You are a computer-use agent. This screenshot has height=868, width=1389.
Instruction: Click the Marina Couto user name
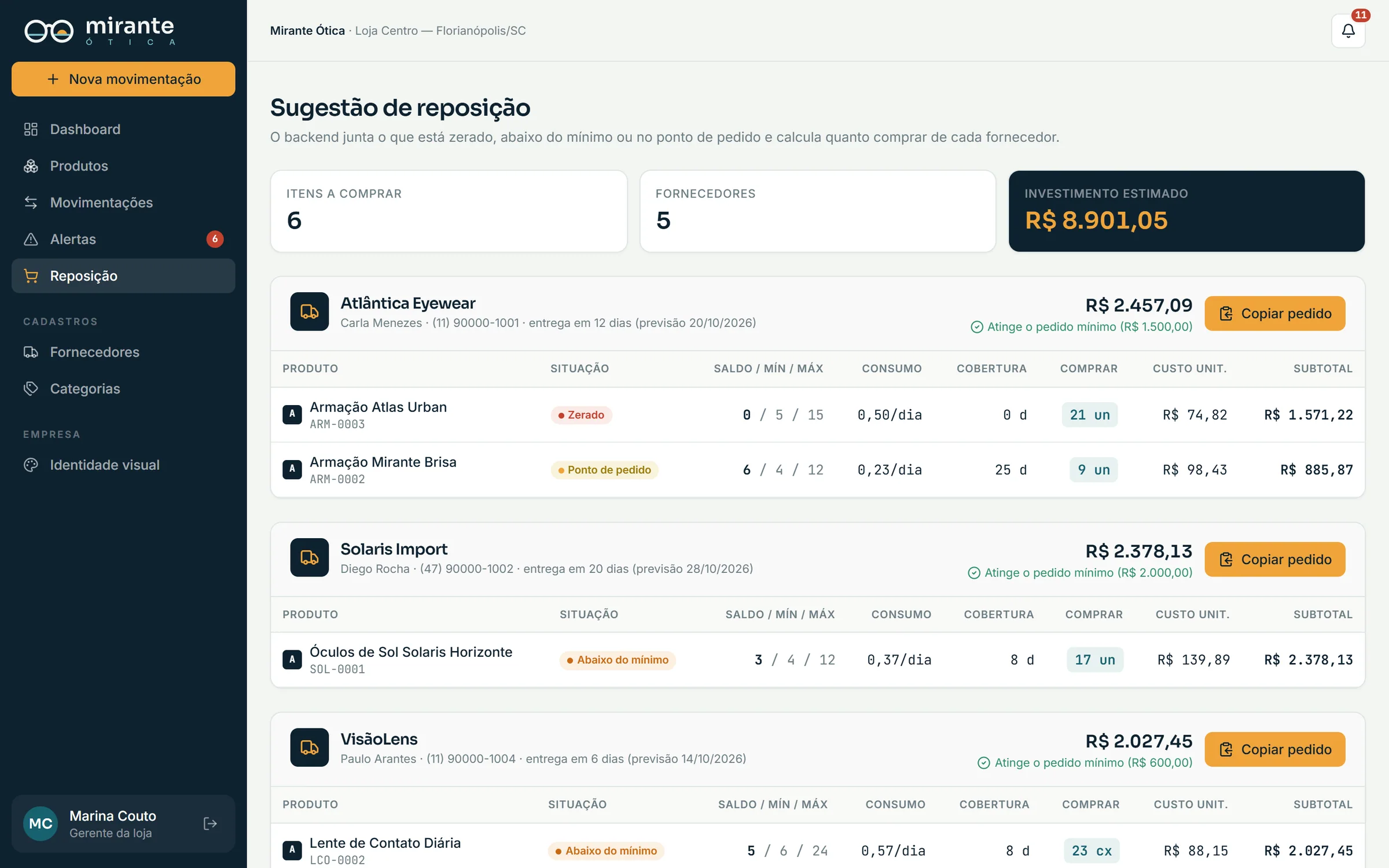(112, 816)
